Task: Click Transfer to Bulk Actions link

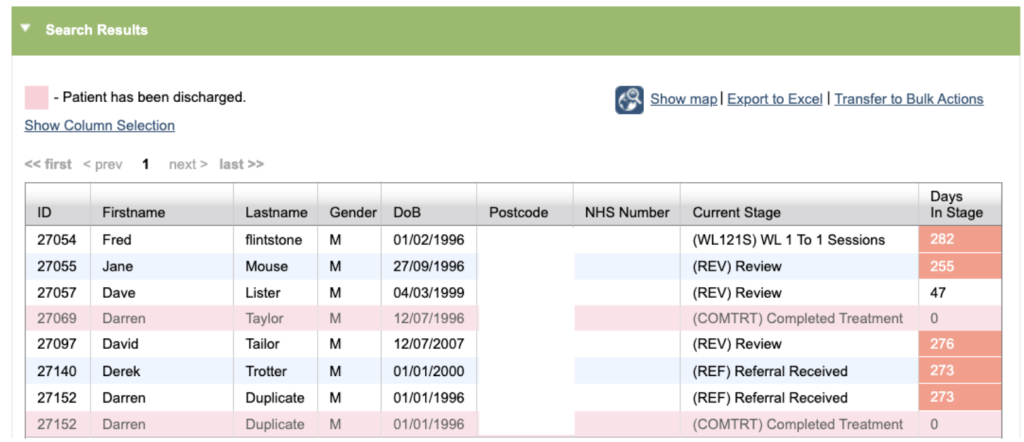Action: point(908,99)
